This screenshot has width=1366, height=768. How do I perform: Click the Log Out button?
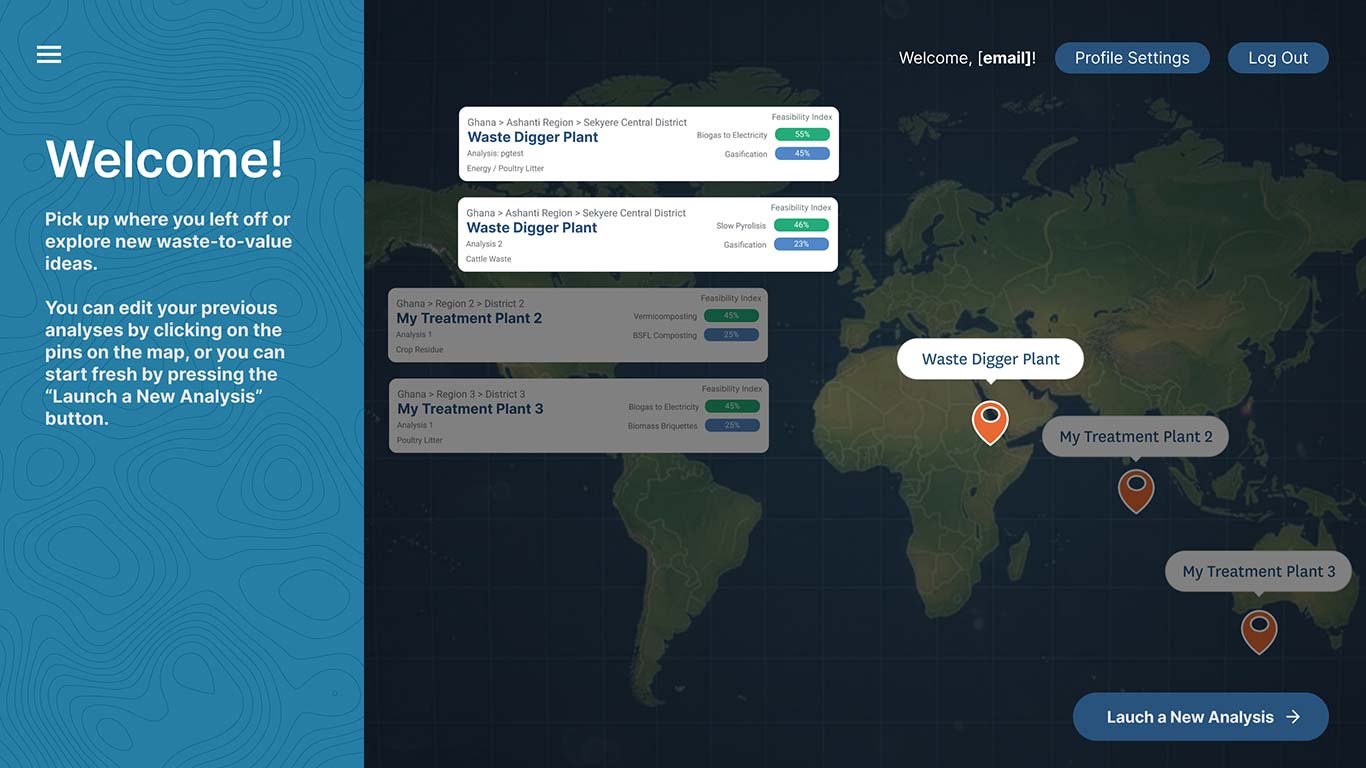[x=1278, y=58]
